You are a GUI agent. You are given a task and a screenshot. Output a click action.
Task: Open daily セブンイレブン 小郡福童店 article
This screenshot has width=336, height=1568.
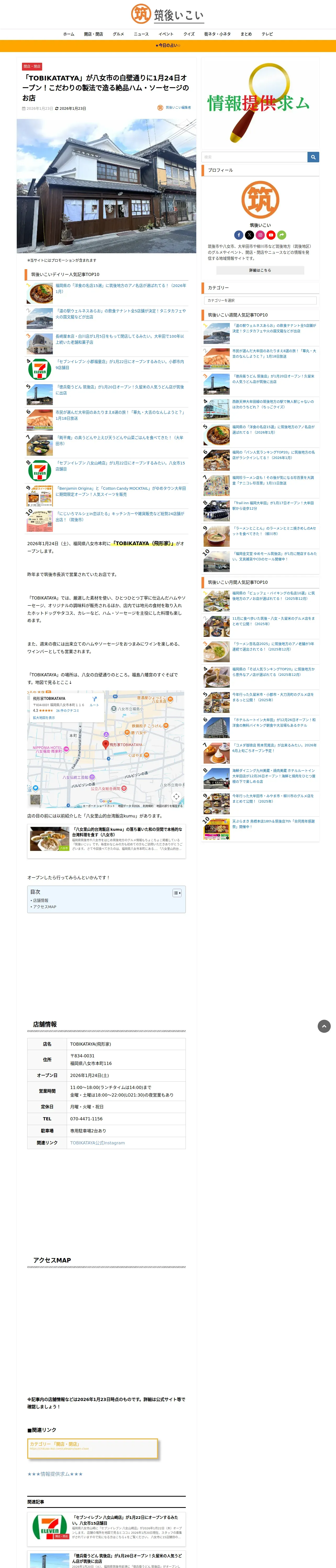coord(120,365)
